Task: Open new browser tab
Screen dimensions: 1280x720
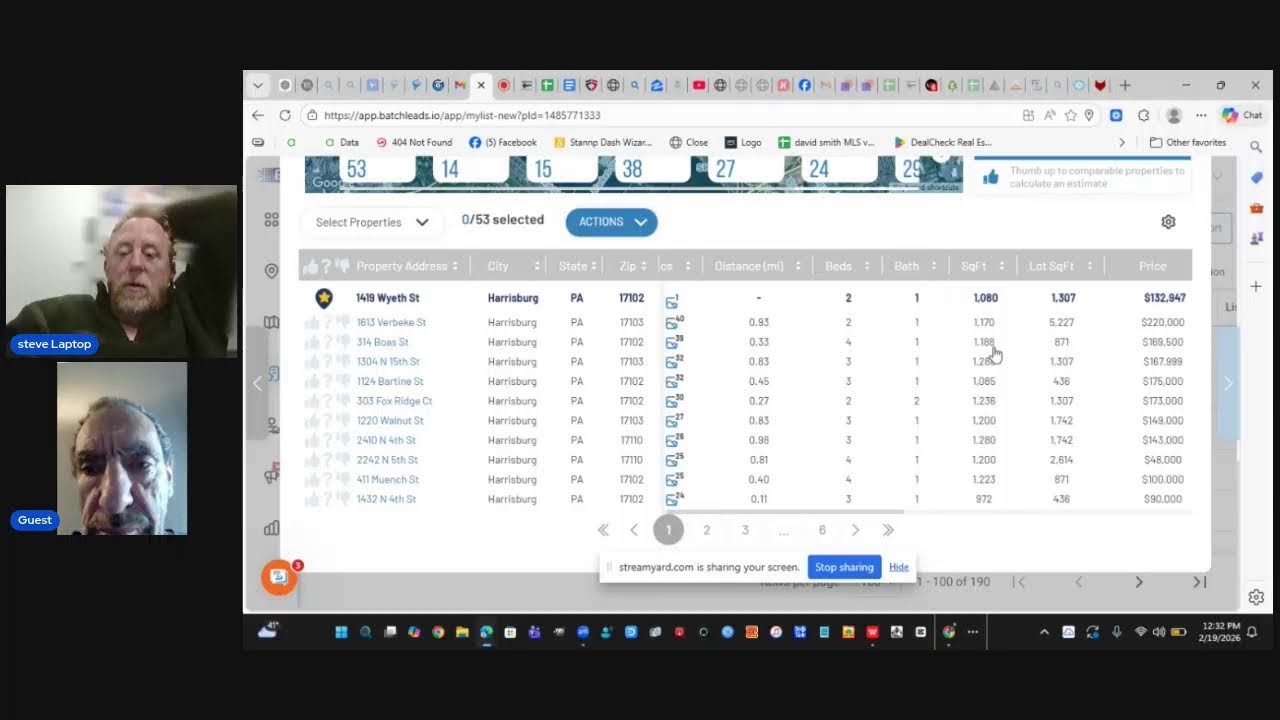Action: 1125,86
